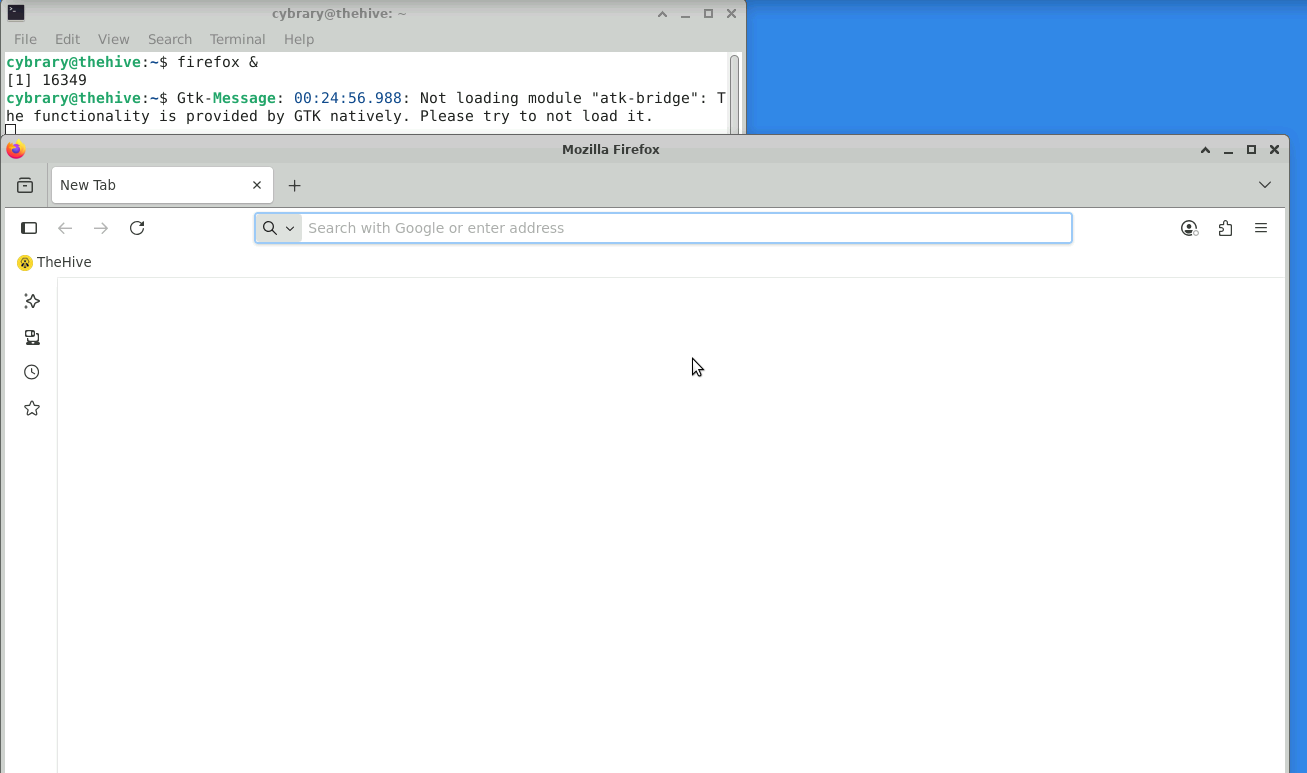Click the Firefox account icon

1189,228
